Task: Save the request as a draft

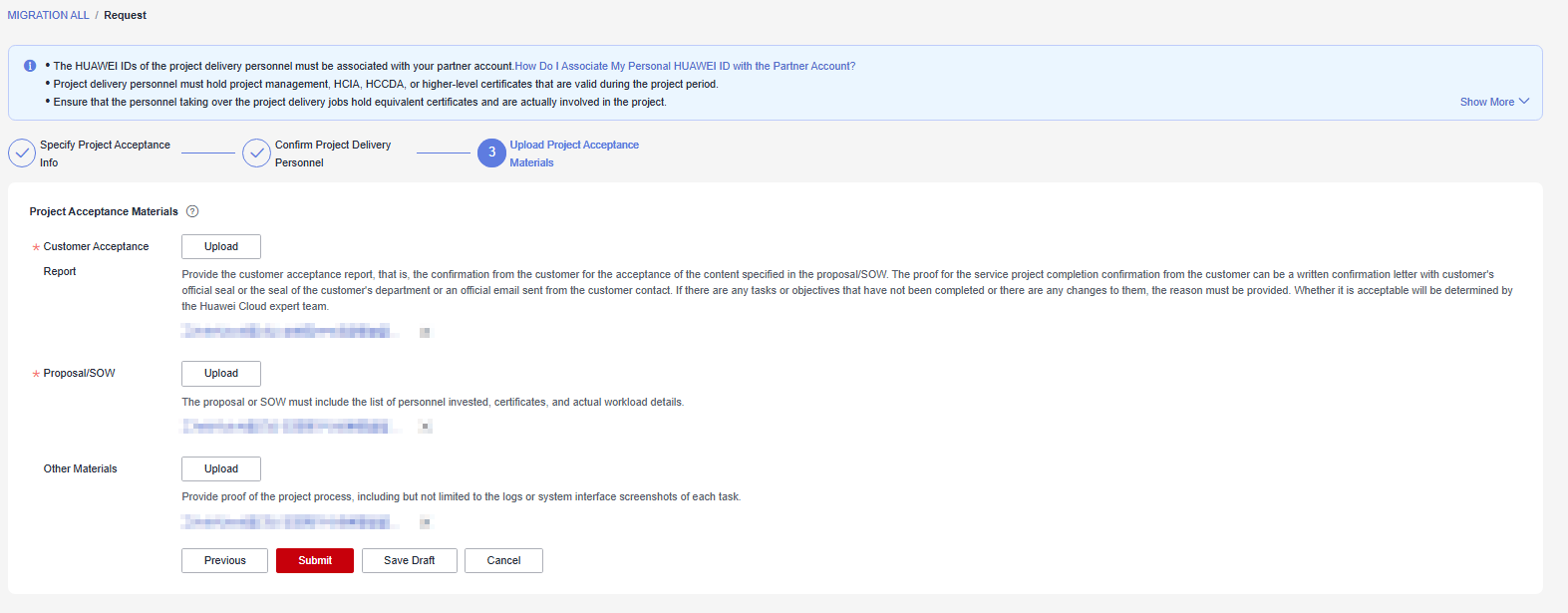Action: click(x=409, y=561)
